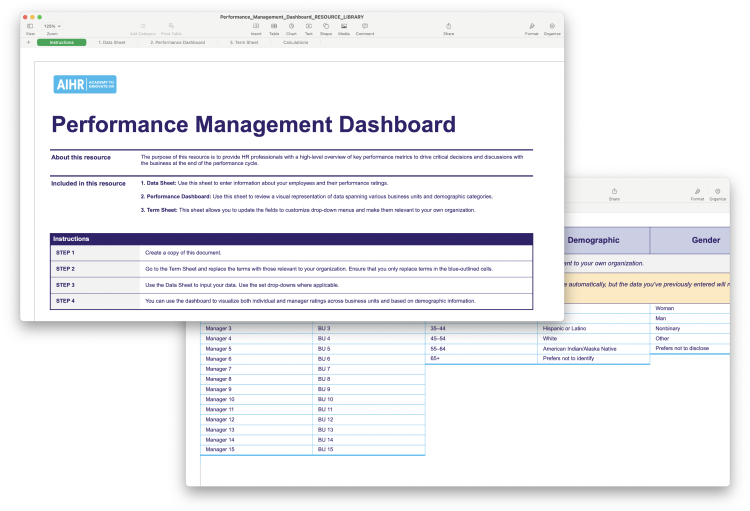The image size is (750, 511).
Task: Switch to the 1. Data Sheet tab
Action: point(112,43)
